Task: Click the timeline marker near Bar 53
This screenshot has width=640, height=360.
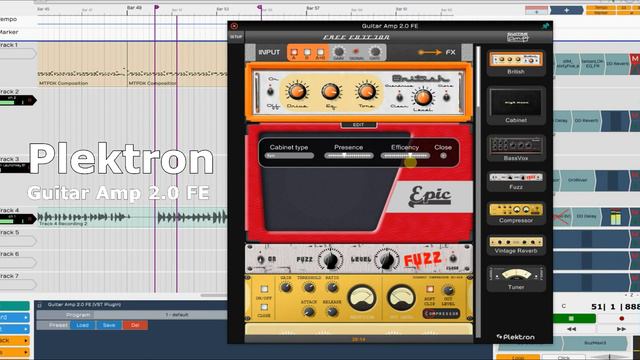Action: coord(260,7)
